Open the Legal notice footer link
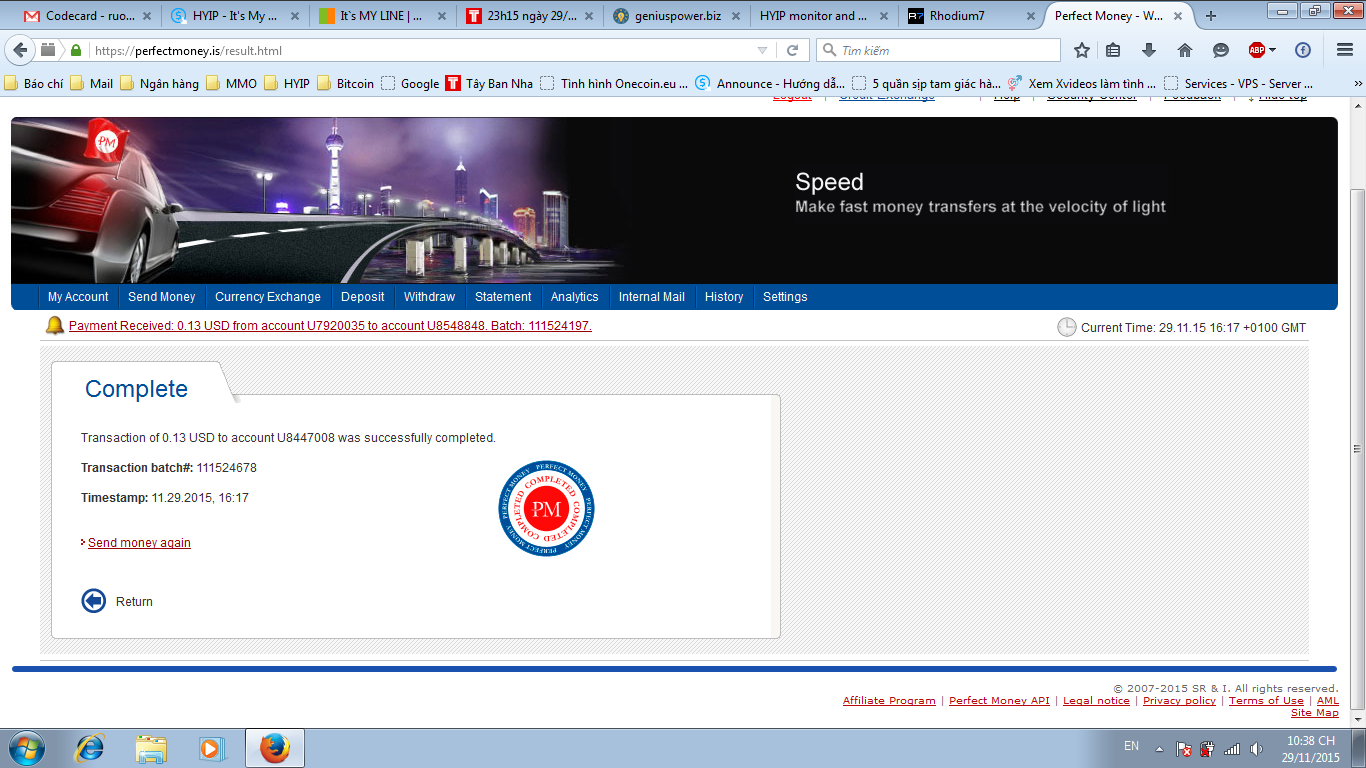1366x768 pixels. point(1096,701)
